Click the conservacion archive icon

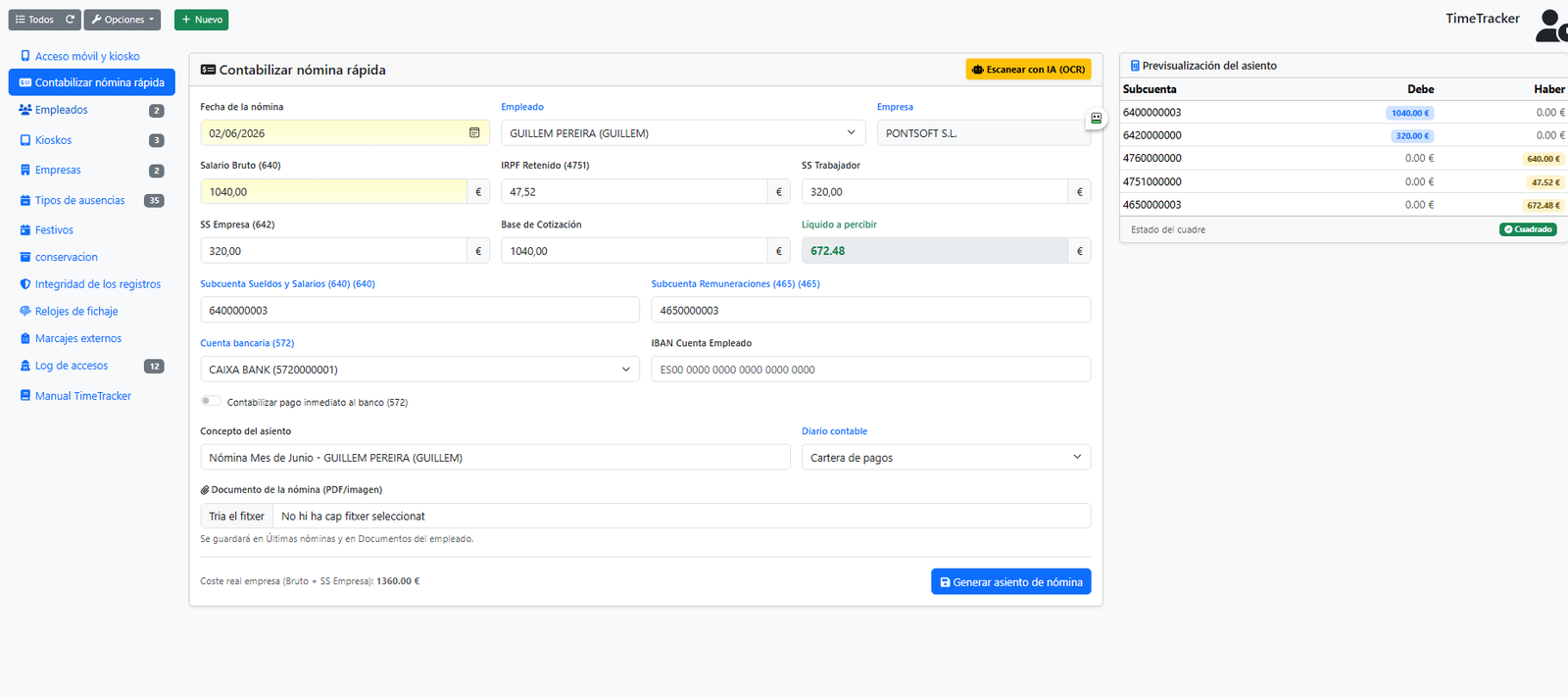pos(25,257)
